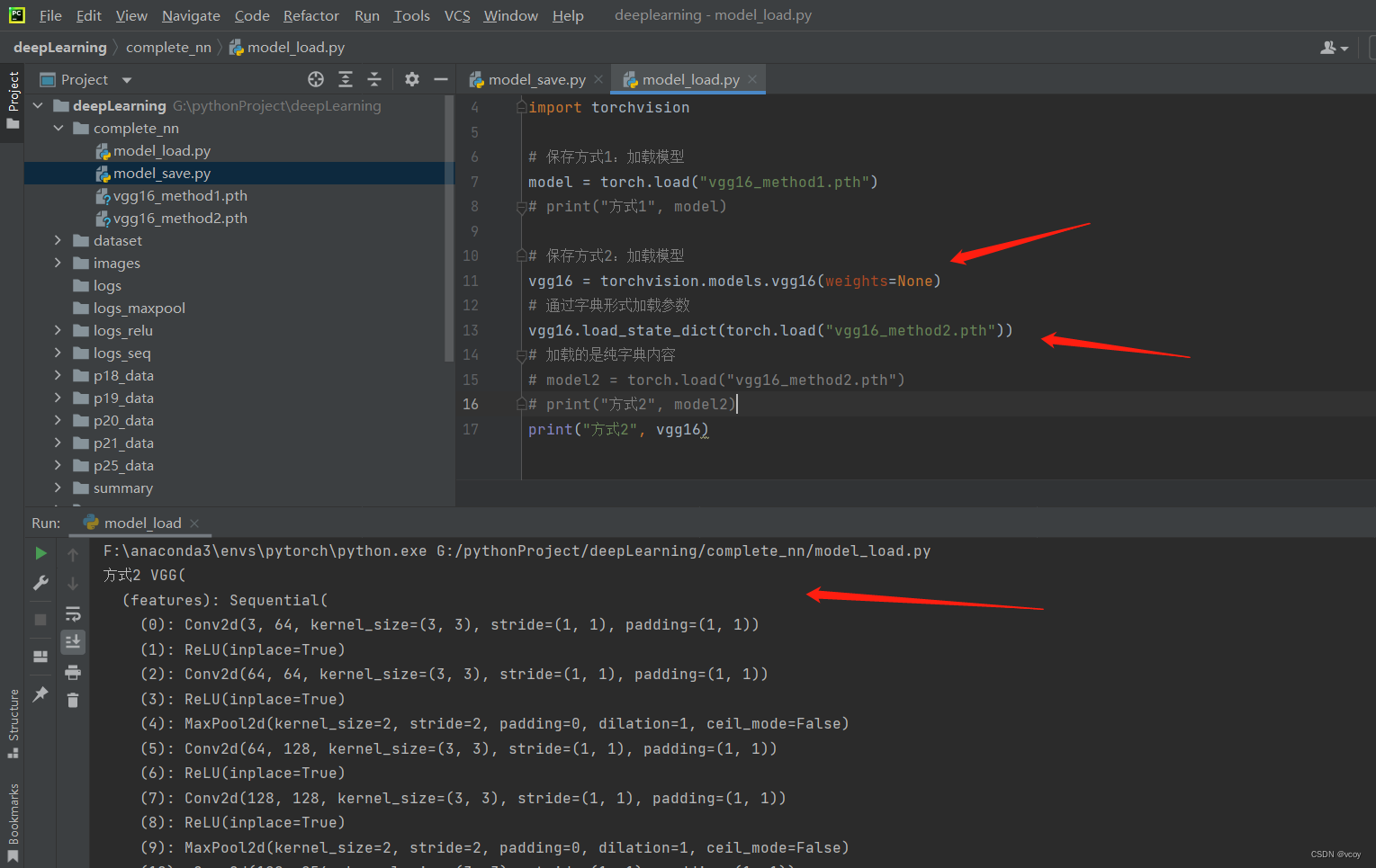Viewport: 1376px width, 868px height.
Task: Click deepLearning breadcrumb in navigation bar
Action: pyautogui.click(x=59, y=48)
